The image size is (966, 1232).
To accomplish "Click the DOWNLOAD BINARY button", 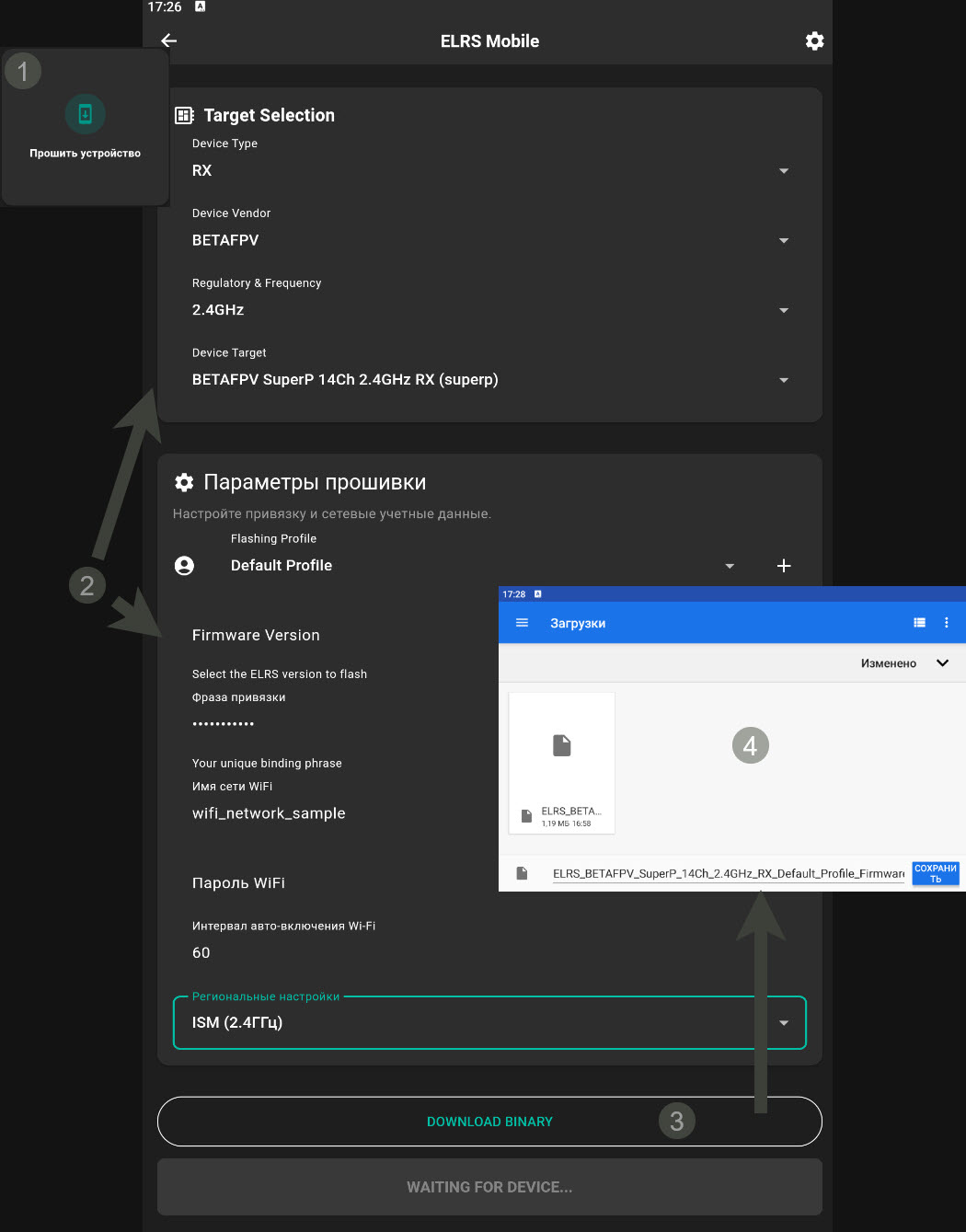I will [x=489, y=1122].
